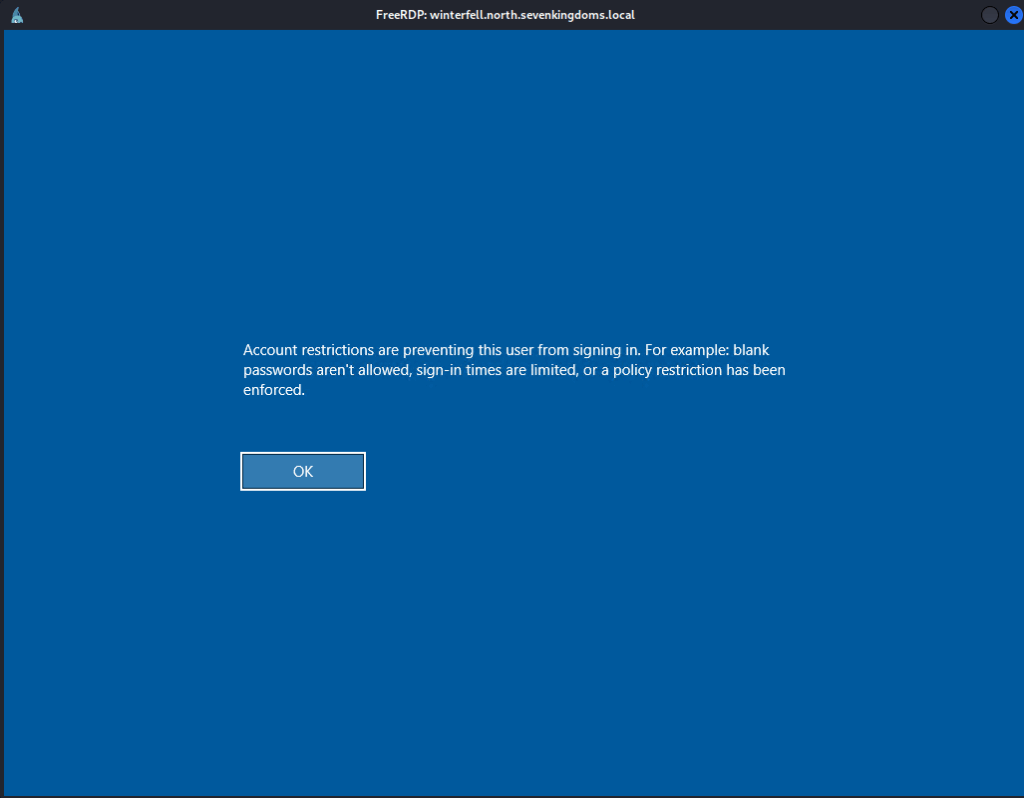Click the "FreeRDP:" prefix in the window title

pyautogui.click(x=402, y=15)
